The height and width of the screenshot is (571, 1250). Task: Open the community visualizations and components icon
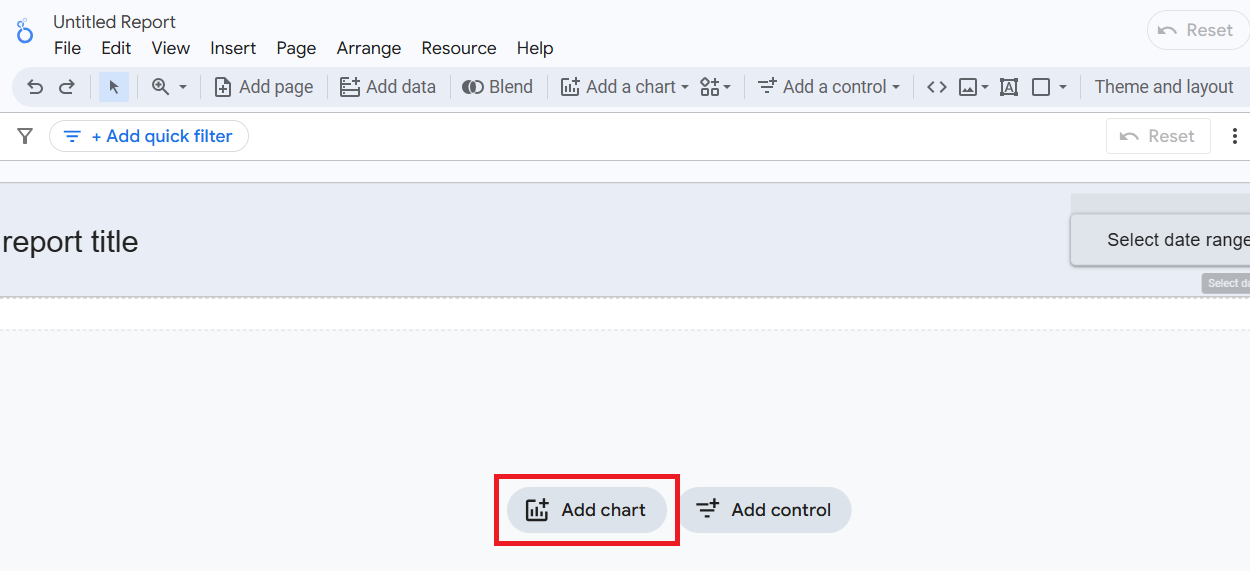pos(715,87)
